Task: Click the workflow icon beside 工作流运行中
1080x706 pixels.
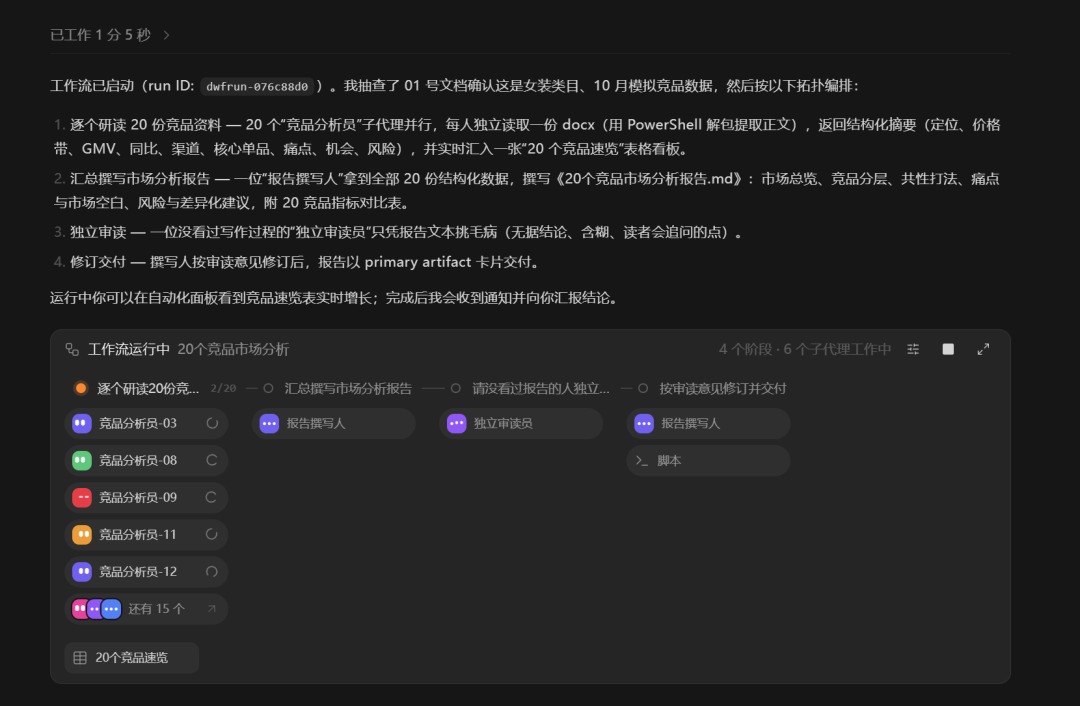Action: (x=72, y=350)
